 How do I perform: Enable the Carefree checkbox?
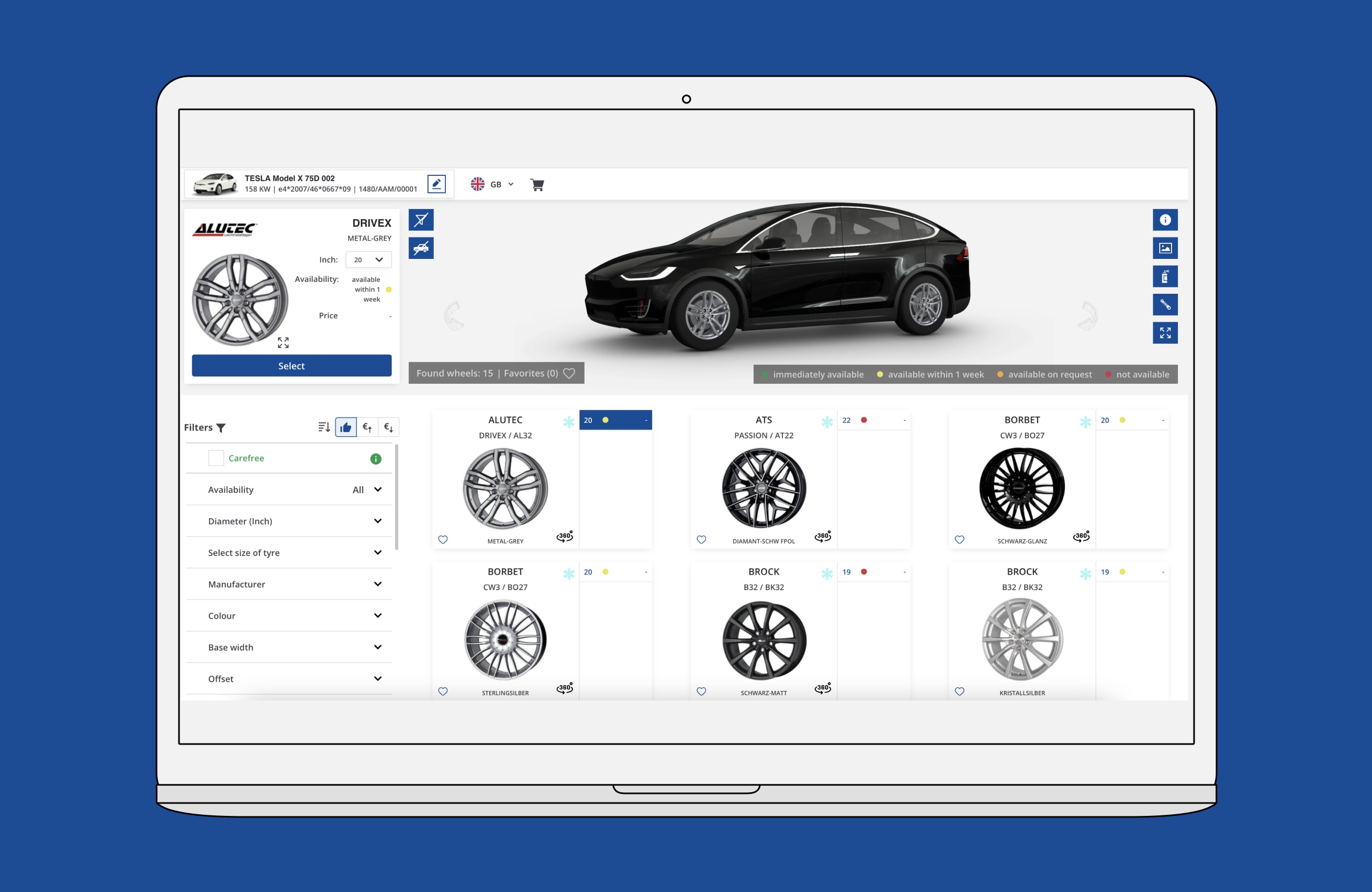pos(215,458)
